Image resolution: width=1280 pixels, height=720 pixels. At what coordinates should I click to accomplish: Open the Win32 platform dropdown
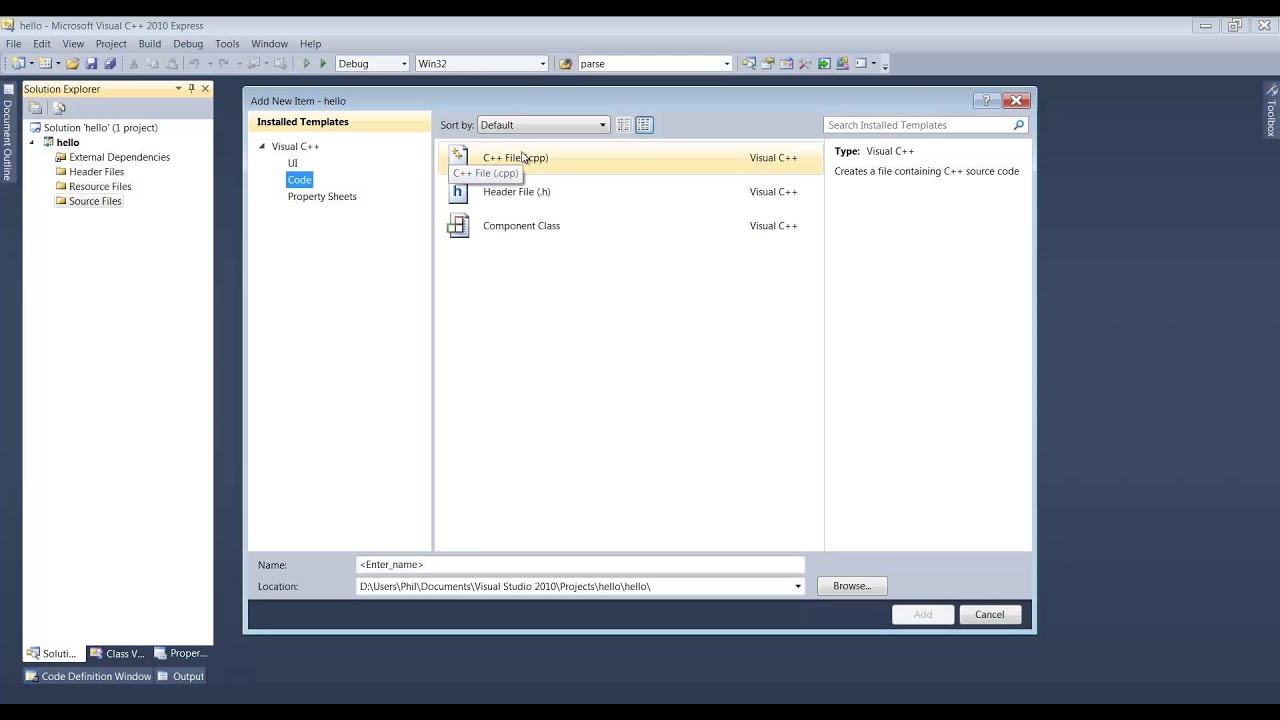coord(542,64)
